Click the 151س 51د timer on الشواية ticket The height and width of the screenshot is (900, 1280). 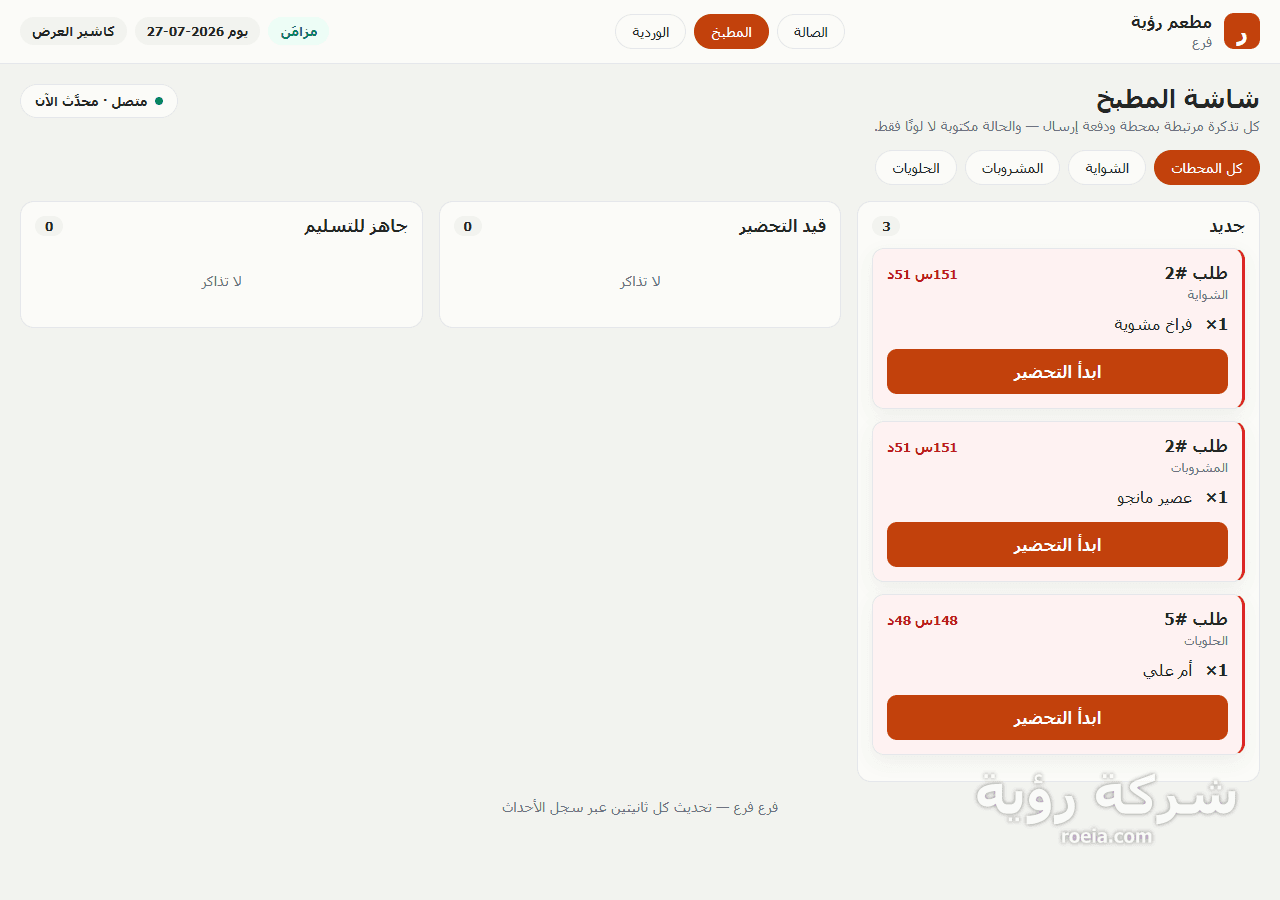(x=922, y=274)
